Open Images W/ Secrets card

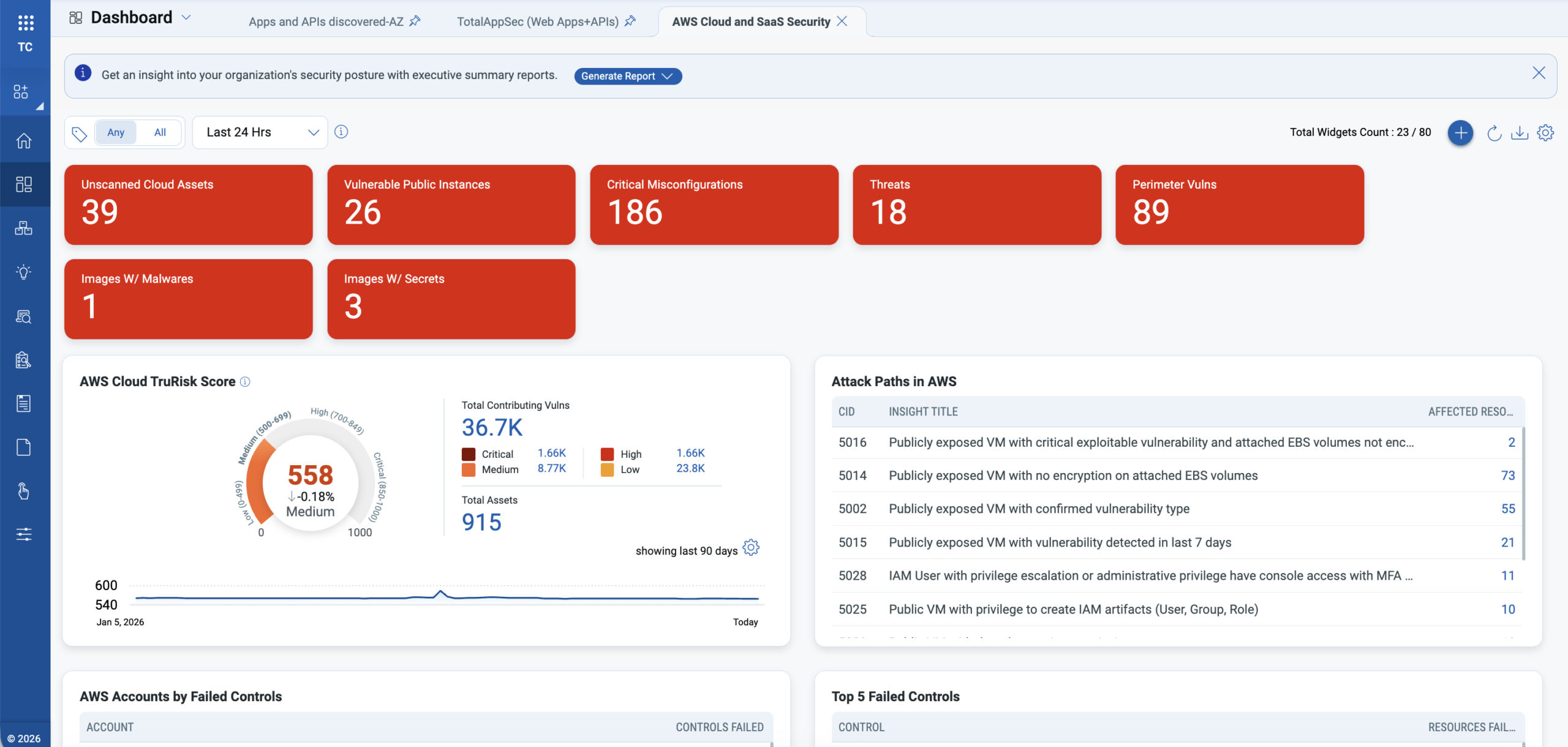tap(451, 299)
